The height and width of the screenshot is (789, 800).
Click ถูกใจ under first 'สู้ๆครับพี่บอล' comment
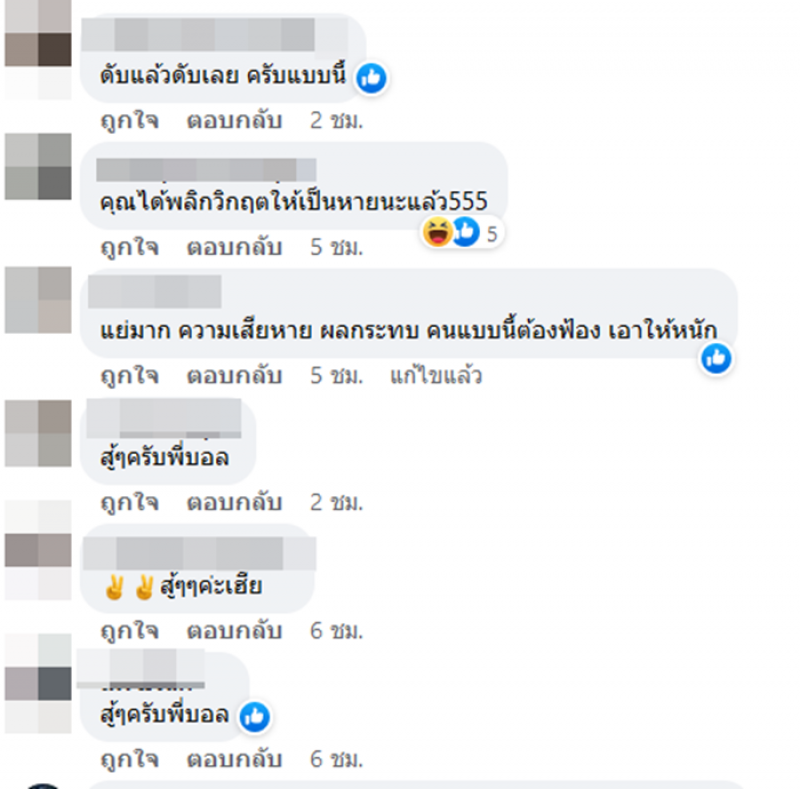[x=130, y=503]
